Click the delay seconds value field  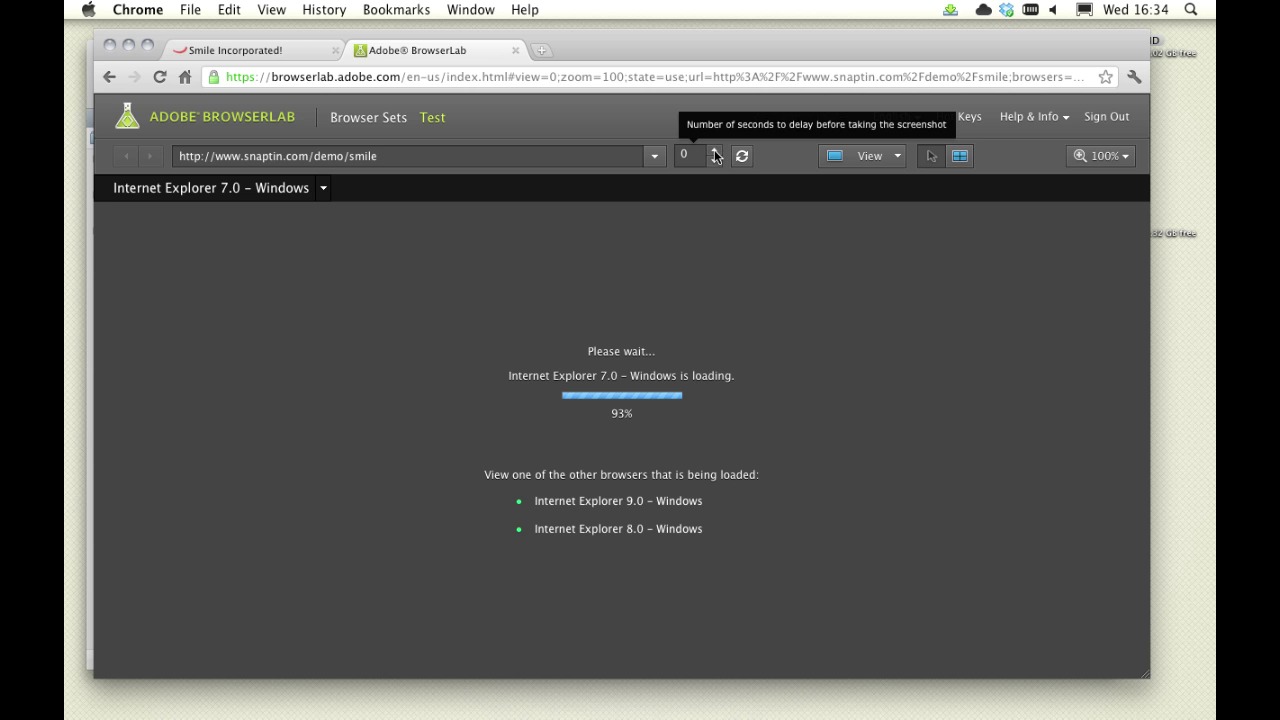(690, 156)
